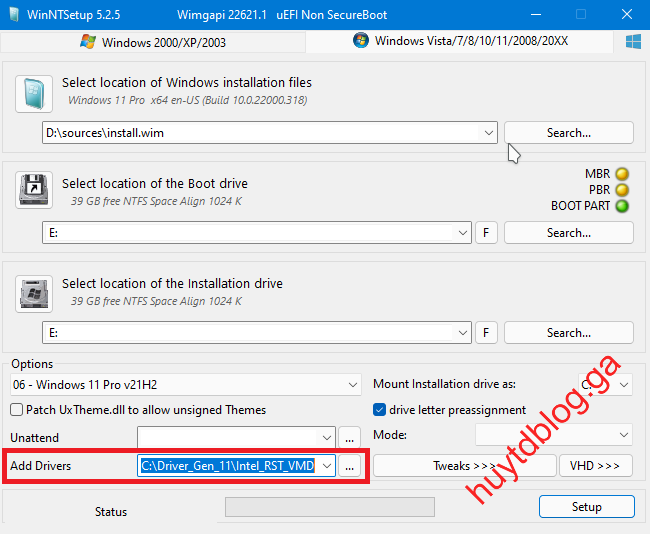The image size is (650, 534).
Task: Browse for Unattend file with ellipsis button
Action: point(349,438)
